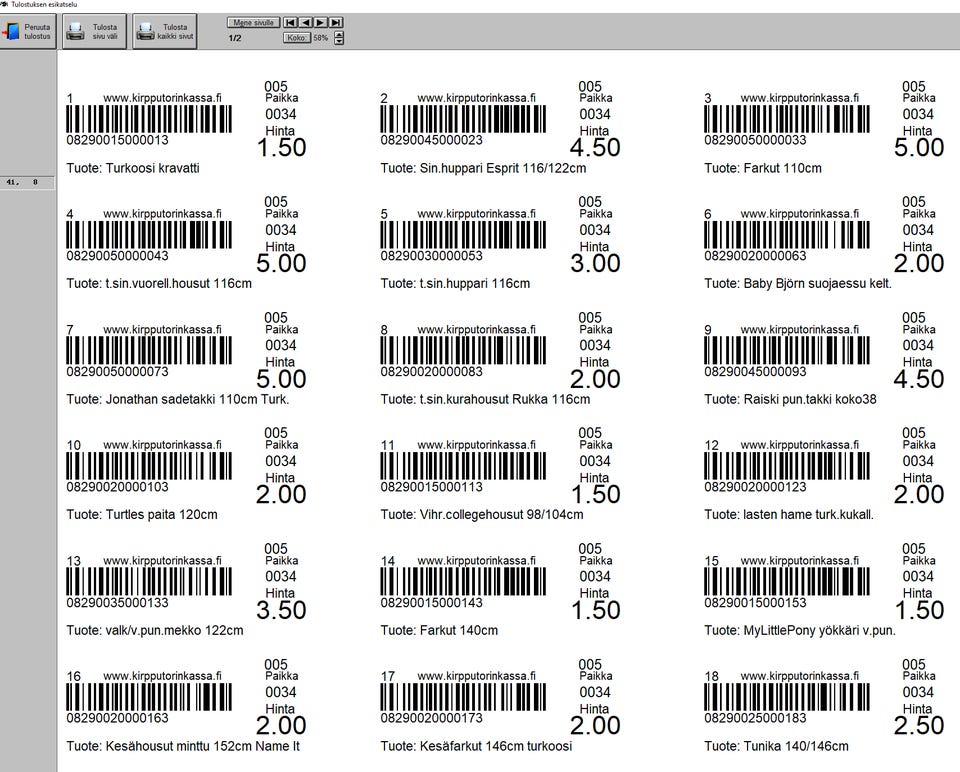Jump to the first page of the preview
Screen dimensions: 960x772
click(x=290, y=23)
